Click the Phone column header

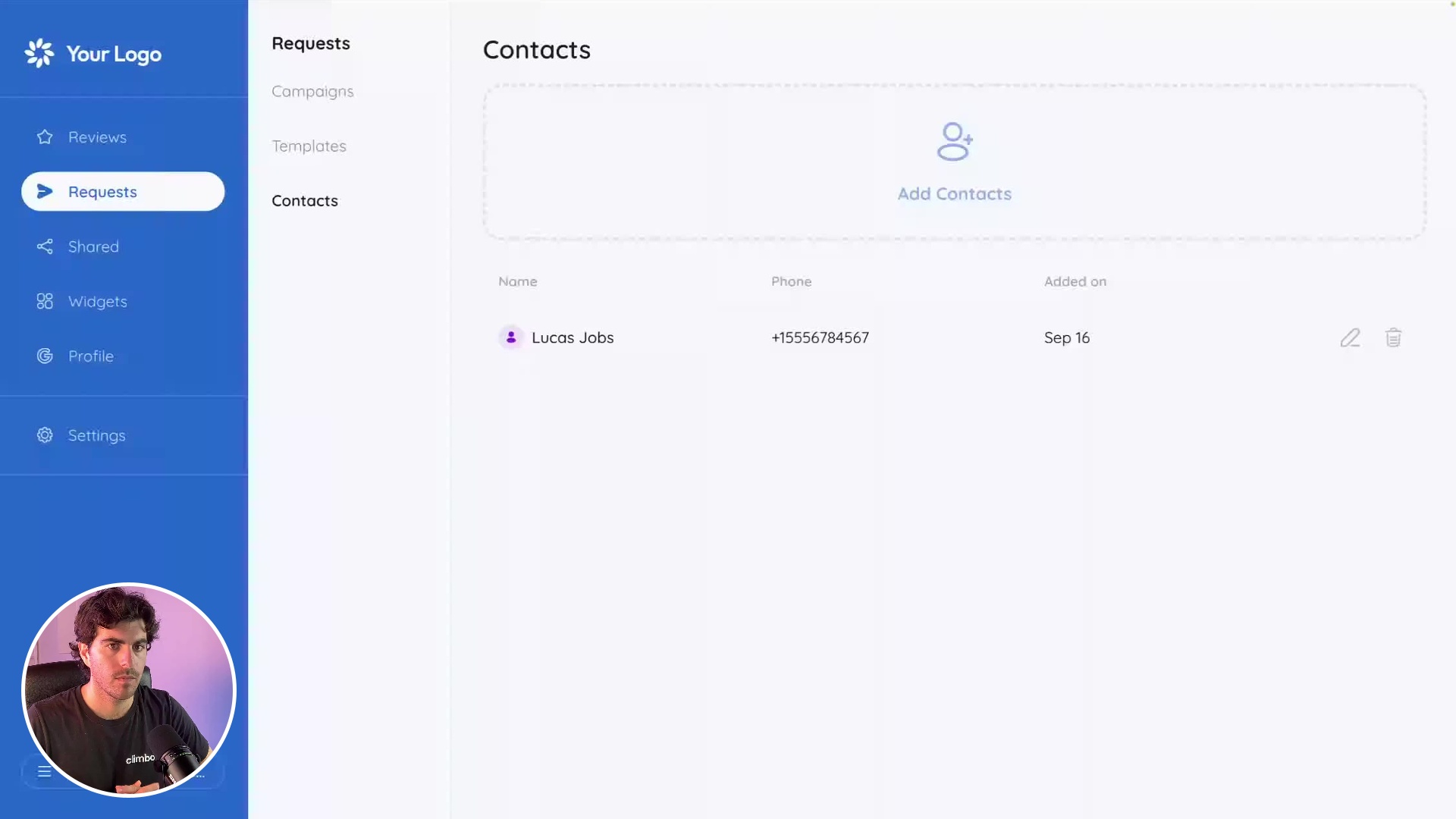(x=791, y=281)
